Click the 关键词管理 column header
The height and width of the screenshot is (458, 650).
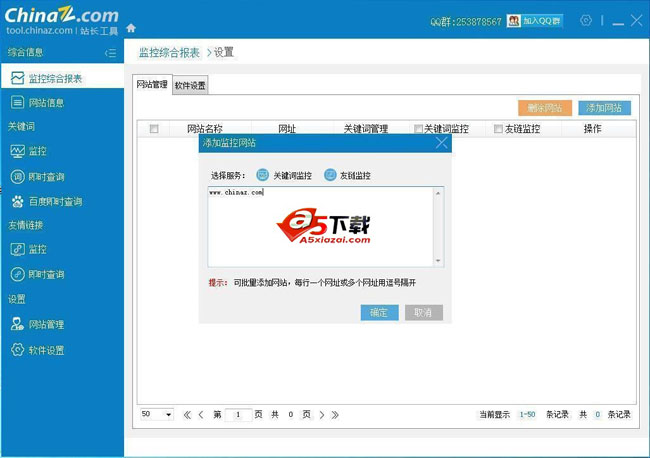[x=366, y=129]
